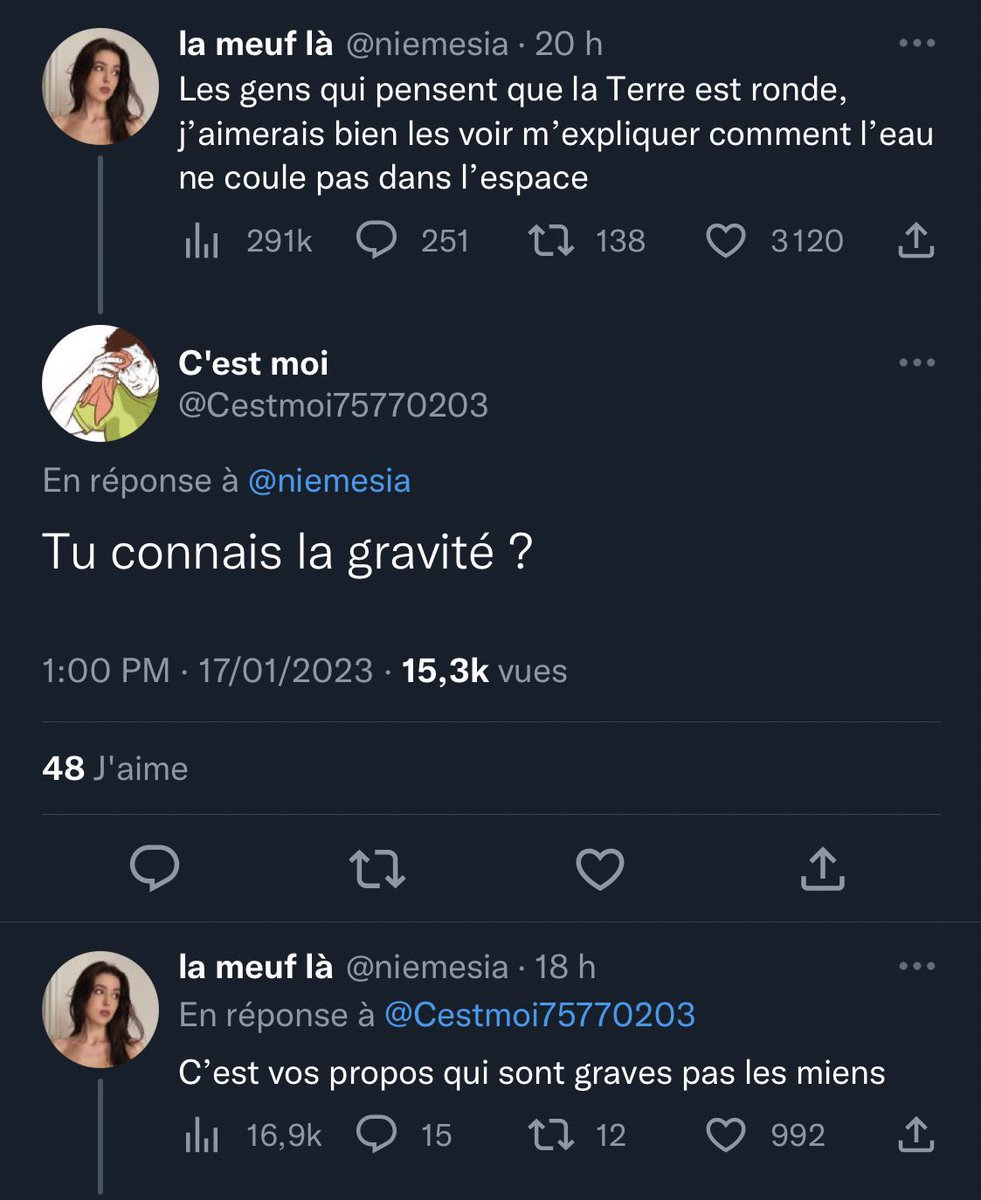This screenshot has width=981, height=1200.
Task: Open the @Cestmoi75770203 reply-to link
Action: (539, 1015)
